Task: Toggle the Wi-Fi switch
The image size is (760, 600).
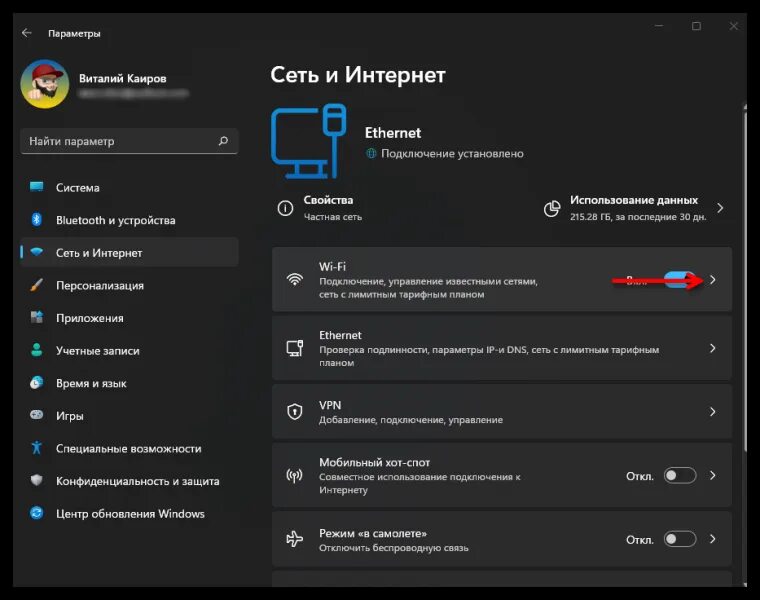Action: click(x=681, y=280)
